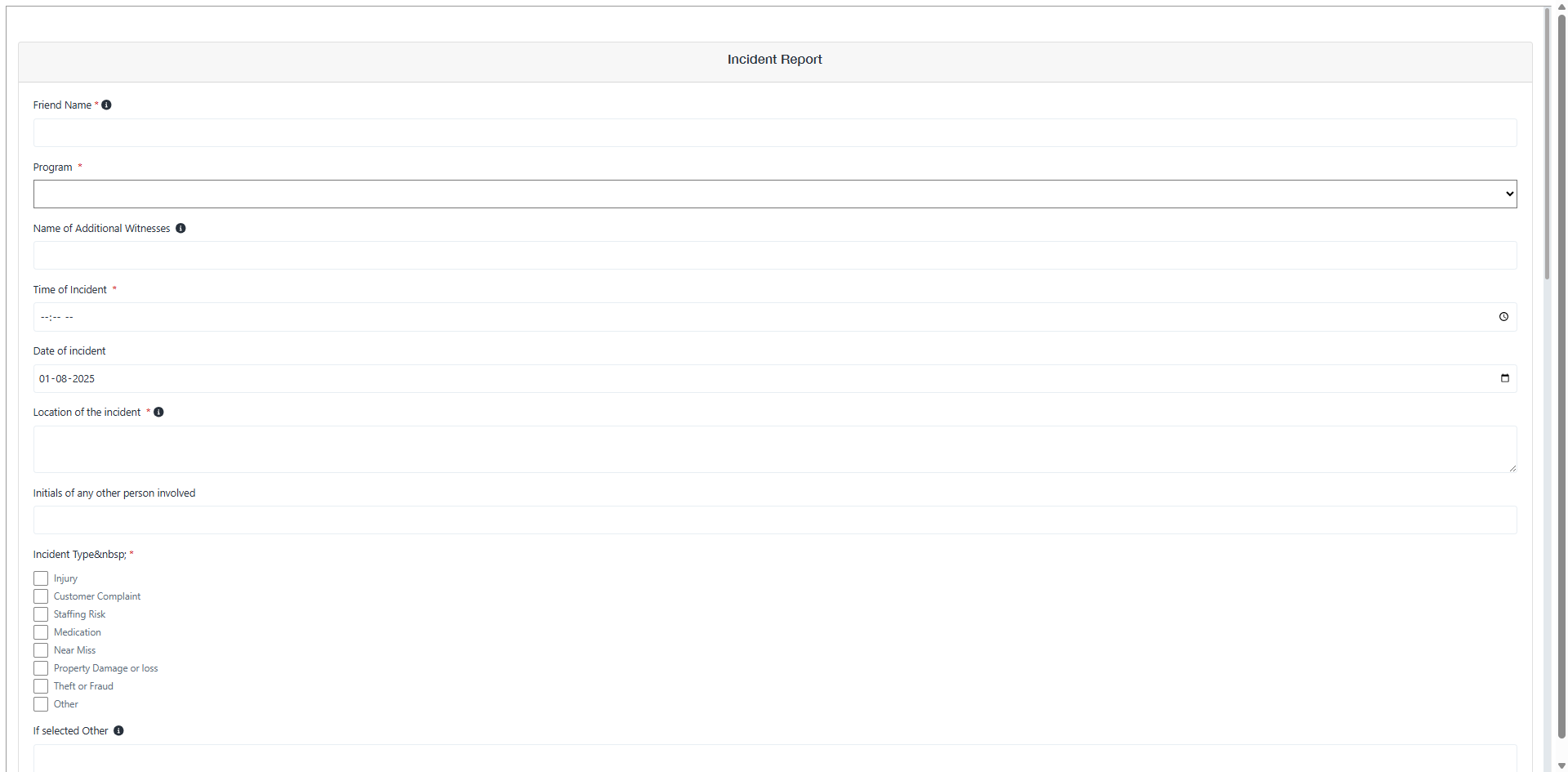
Task: Click info icon beside Additional Witnesses label
Action: click(x=180, y=229)
